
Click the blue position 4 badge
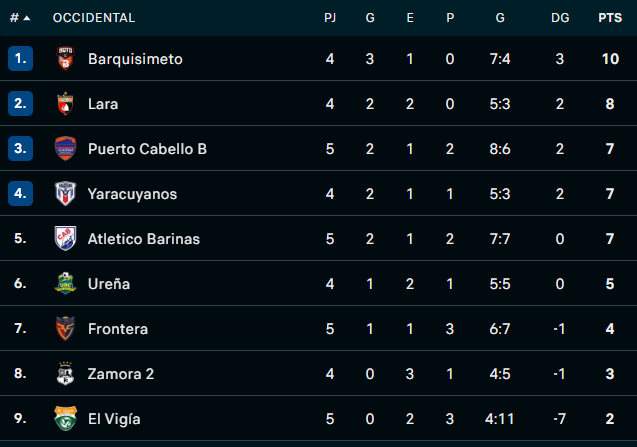(x=20, y=194)
